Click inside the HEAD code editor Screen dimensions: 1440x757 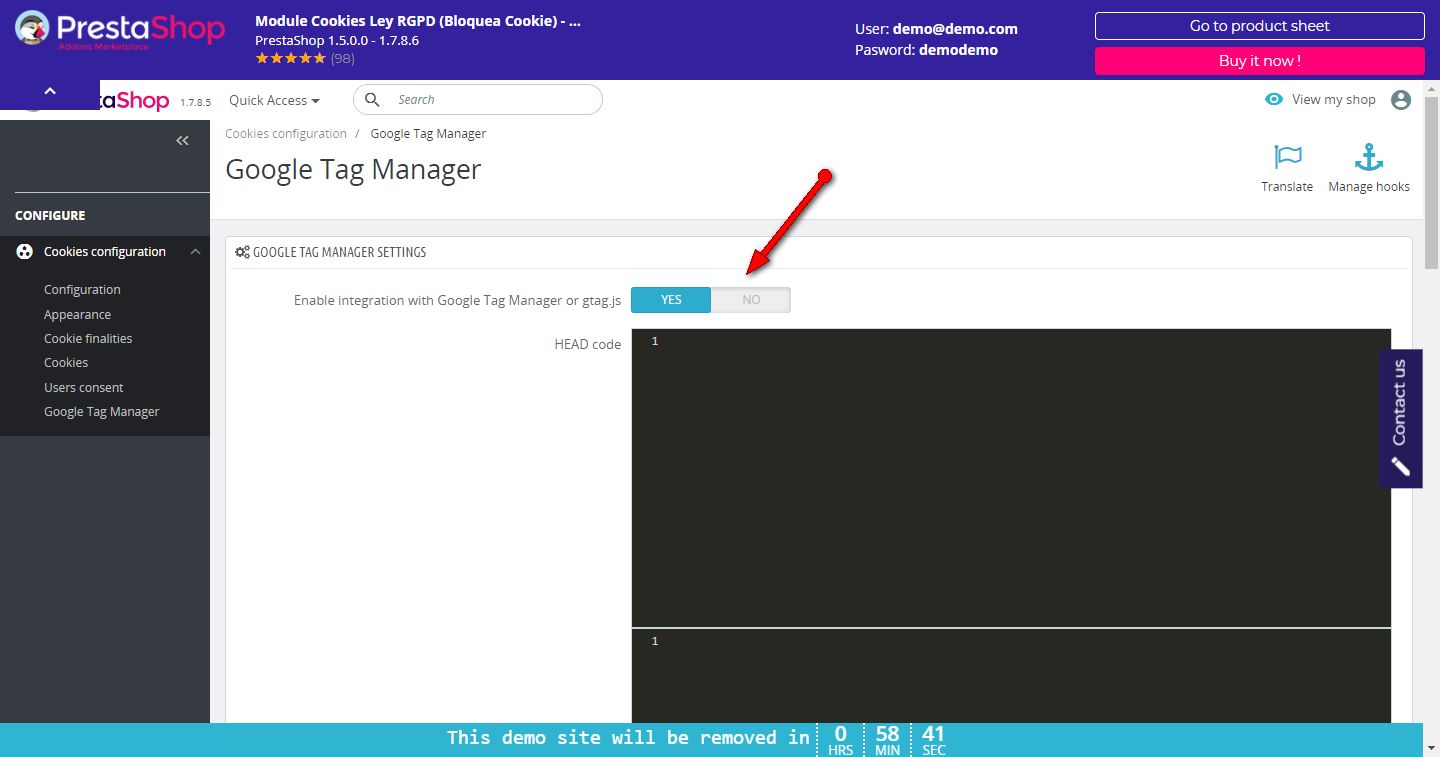tap(1011, 478)
